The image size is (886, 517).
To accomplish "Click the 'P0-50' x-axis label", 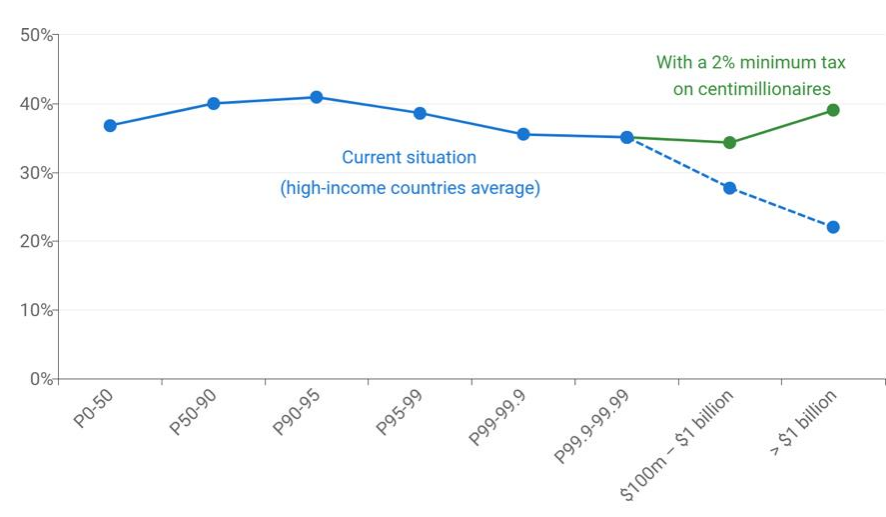I will click(x=93, y=410).
